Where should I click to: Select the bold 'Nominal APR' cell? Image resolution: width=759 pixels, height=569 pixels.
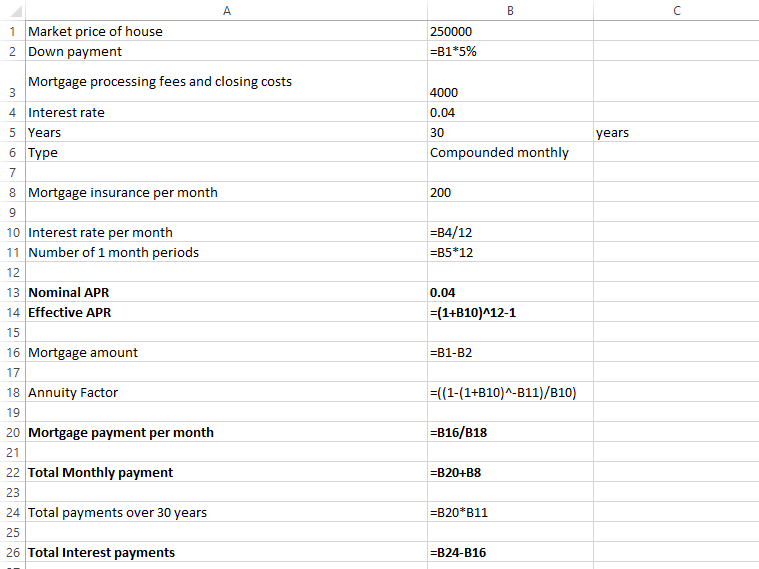pyautogui.click(x=227, y=292)
